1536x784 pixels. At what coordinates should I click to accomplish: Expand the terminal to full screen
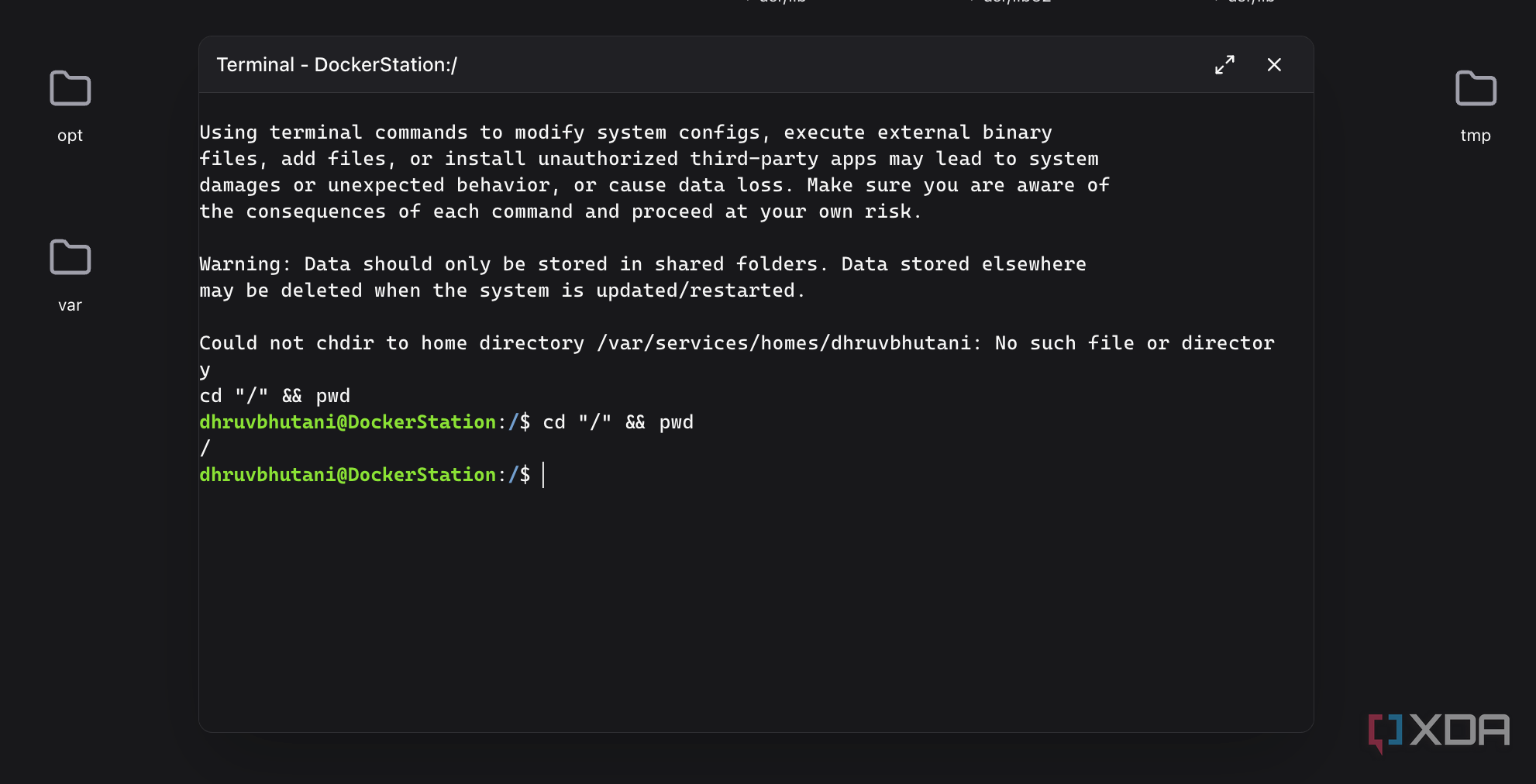(1224, 65)
